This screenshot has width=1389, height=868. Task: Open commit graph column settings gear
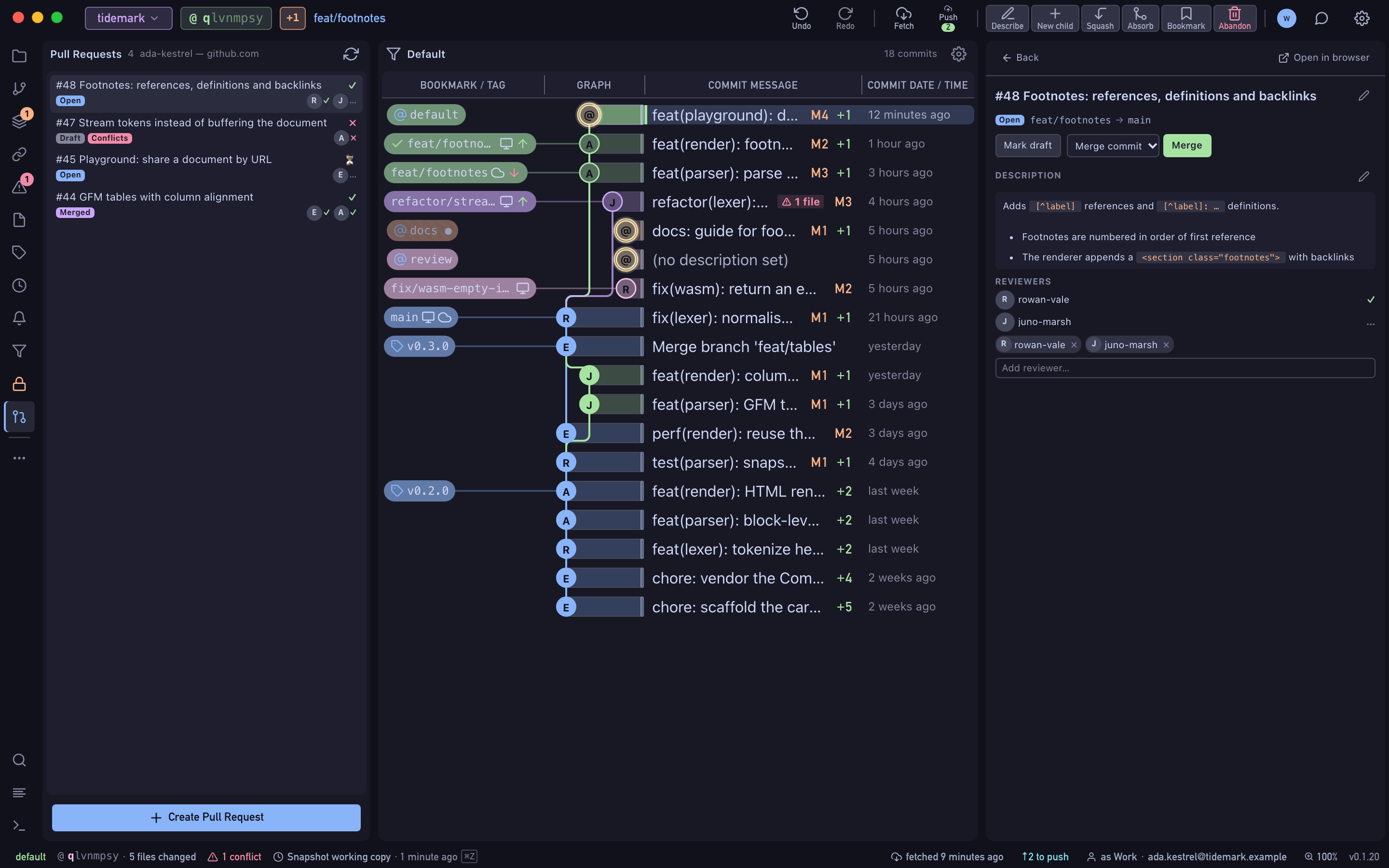pos(958,54)
